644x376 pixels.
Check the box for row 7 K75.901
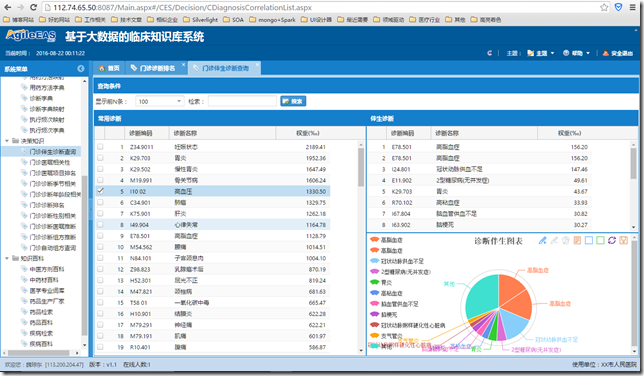[100, 213]
